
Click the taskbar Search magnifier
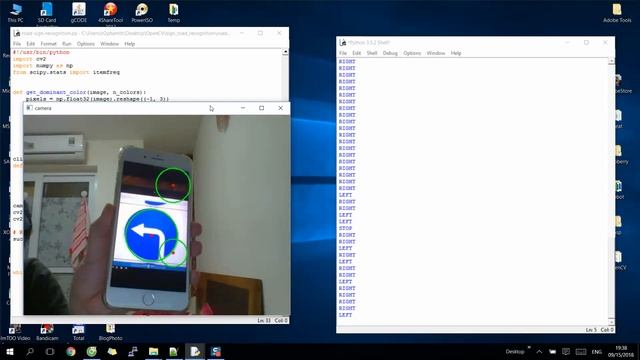[x=30, y=351]
